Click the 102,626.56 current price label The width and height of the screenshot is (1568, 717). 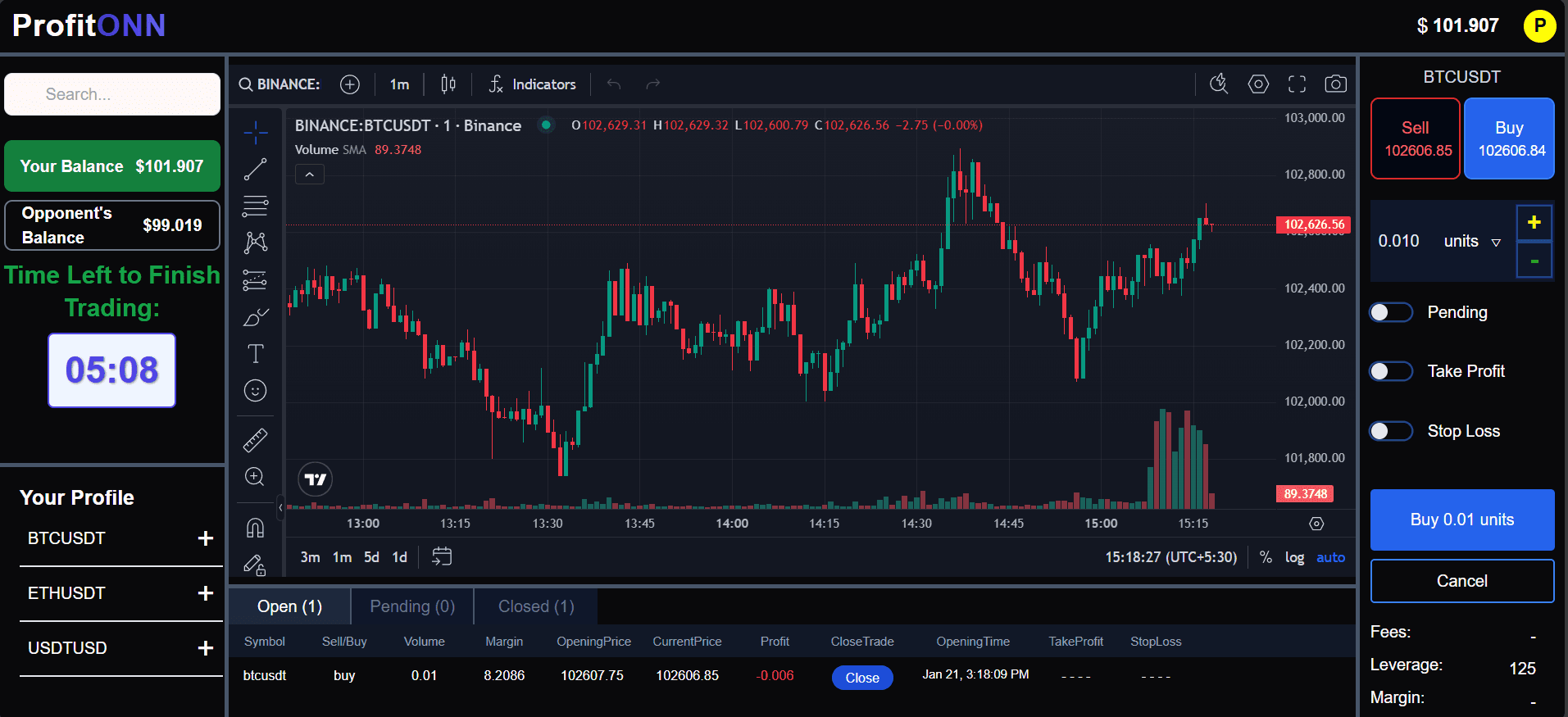click(1314, 225)
